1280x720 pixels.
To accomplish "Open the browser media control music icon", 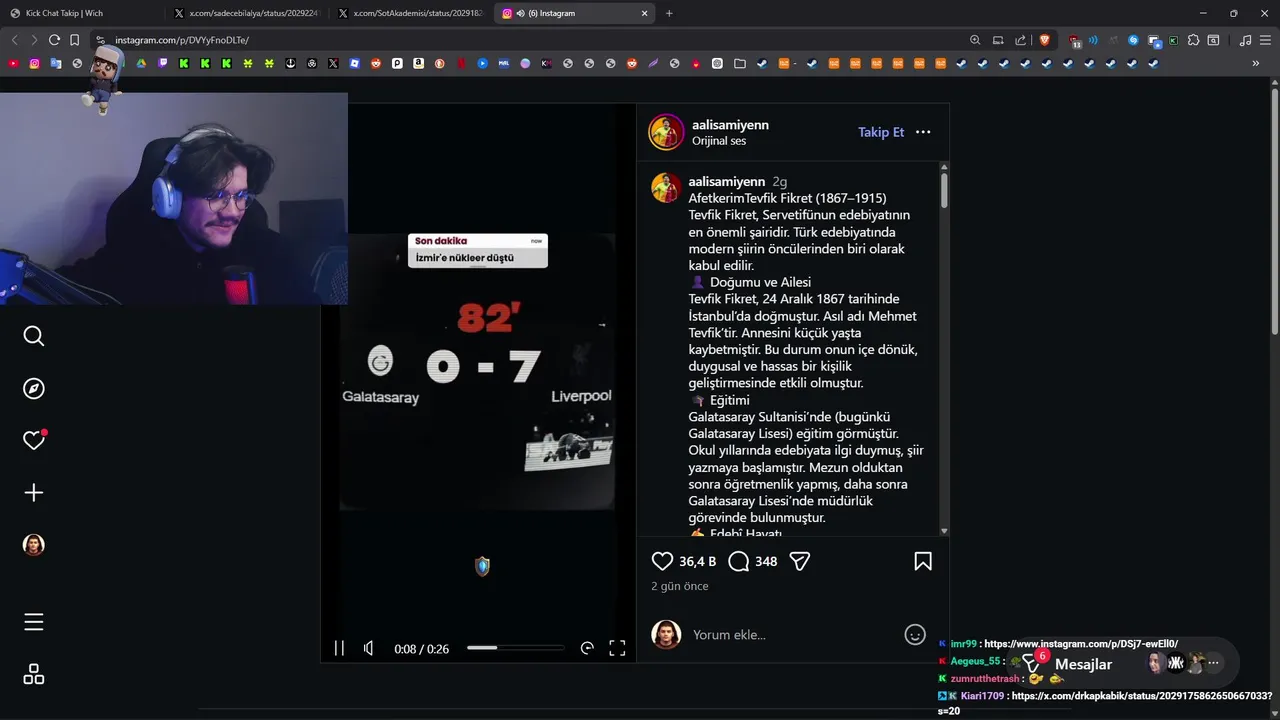I will click(x=1245, y=40).
